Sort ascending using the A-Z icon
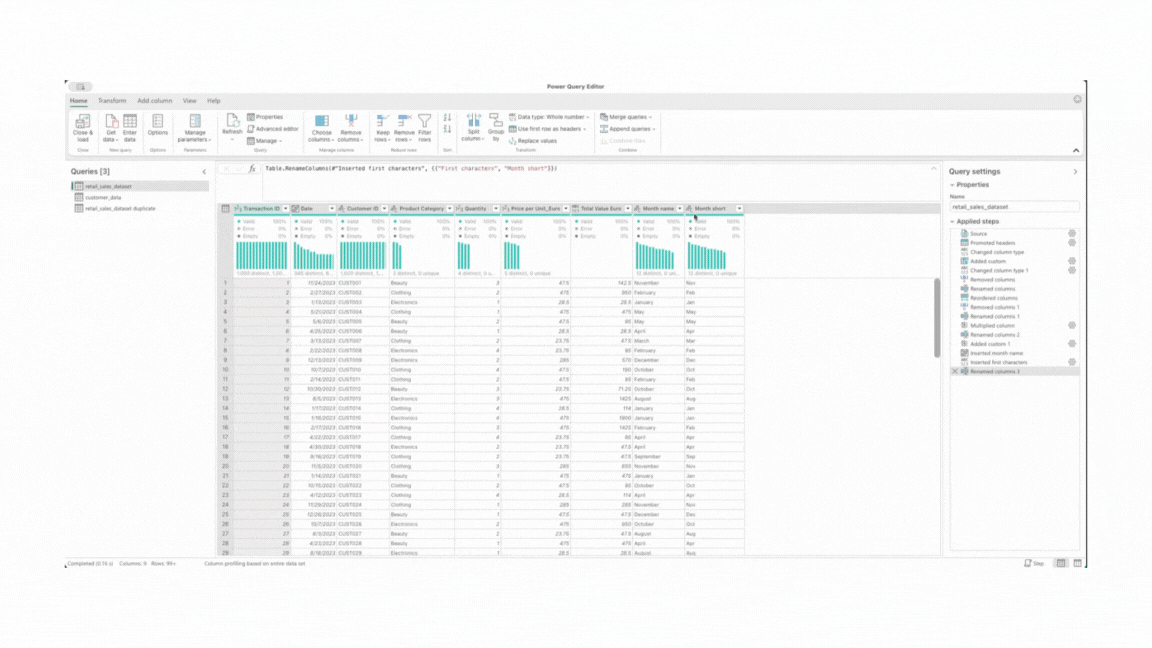This screenshot has height=648, width=1152. 447,117
